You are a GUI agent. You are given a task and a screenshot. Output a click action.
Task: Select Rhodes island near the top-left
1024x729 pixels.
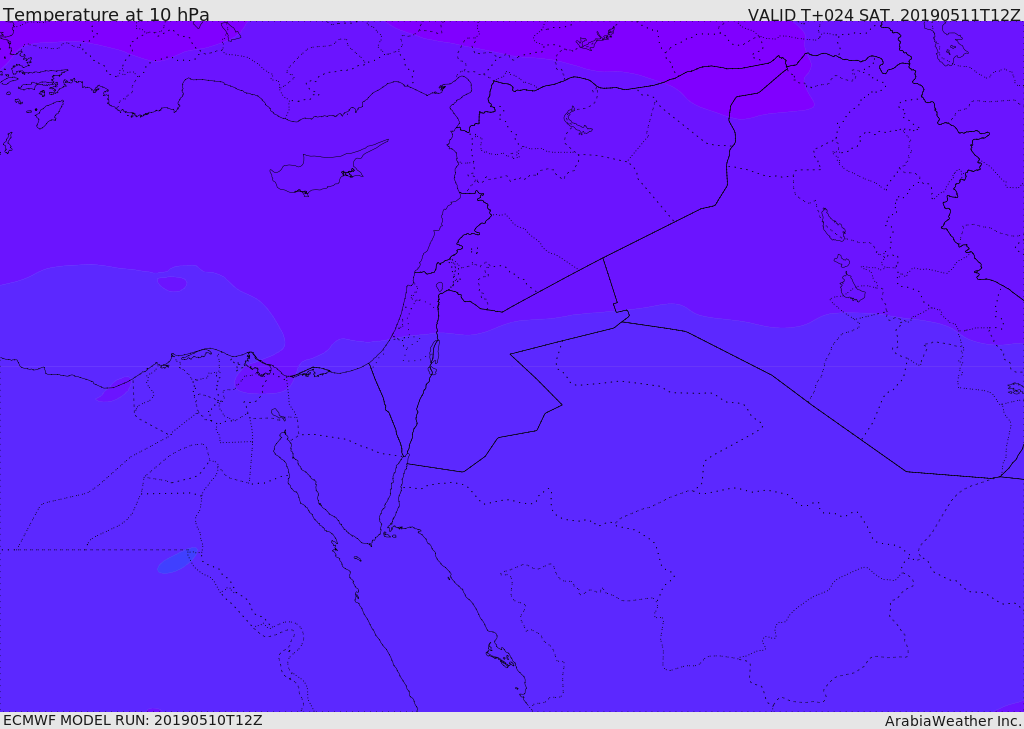tap(48, 113)
